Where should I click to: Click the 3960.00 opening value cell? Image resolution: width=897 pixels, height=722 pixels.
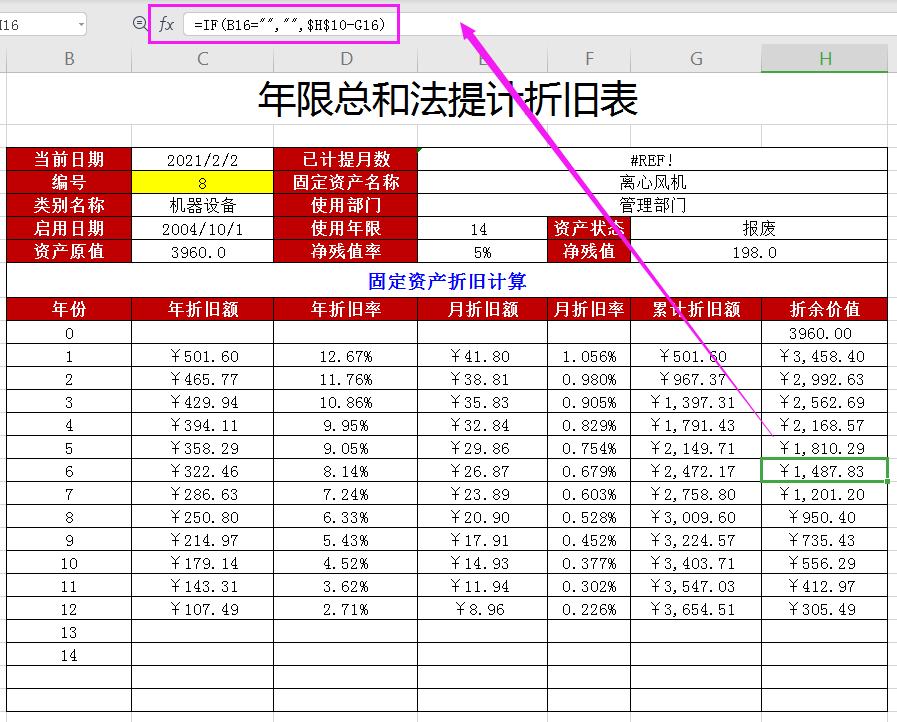pyautogui.click(x=824, y=332)
